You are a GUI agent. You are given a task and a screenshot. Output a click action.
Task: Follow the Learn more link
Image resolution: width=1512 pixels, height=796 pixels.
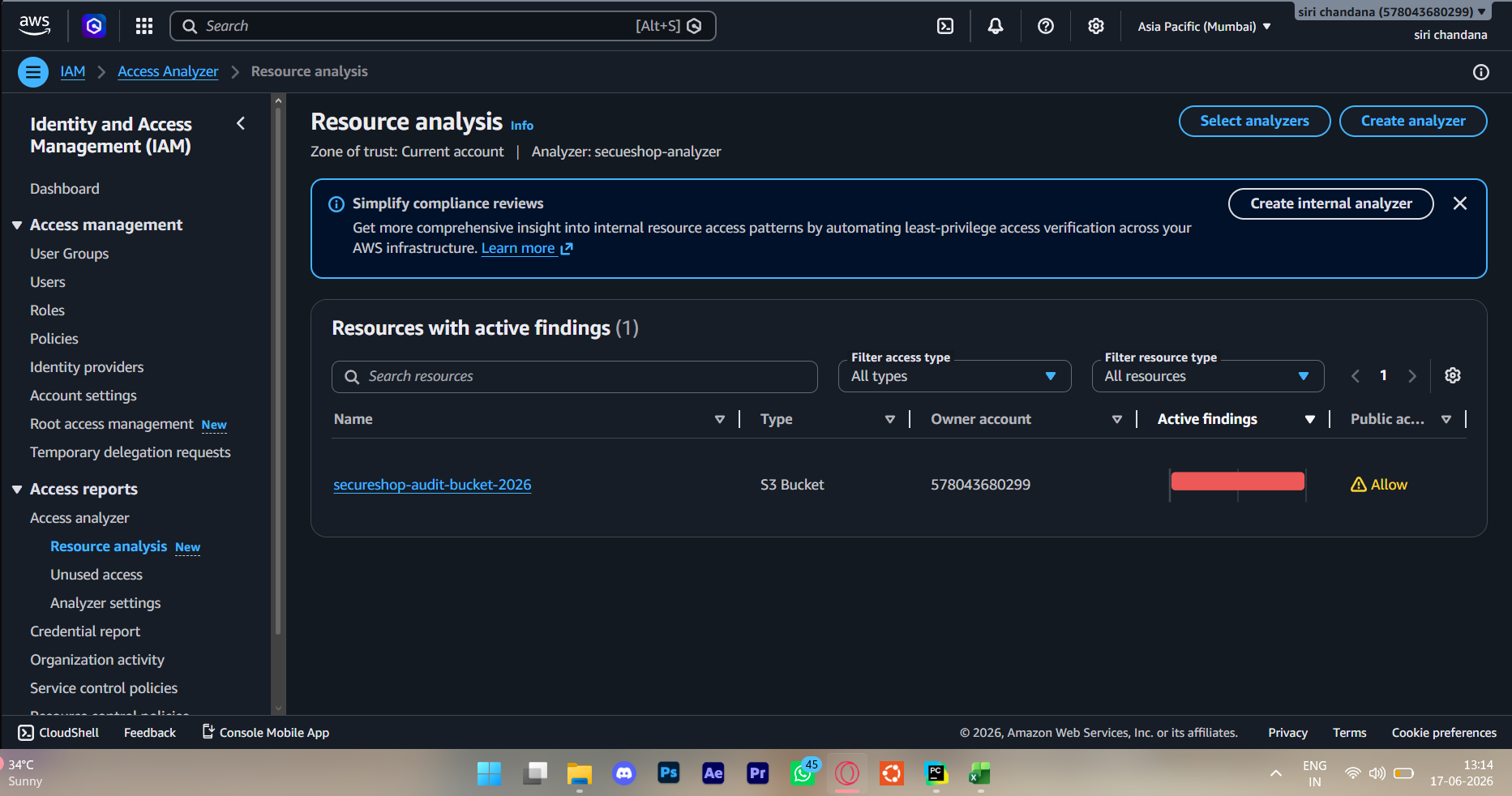pyautogui.click(x=527, y=248)
